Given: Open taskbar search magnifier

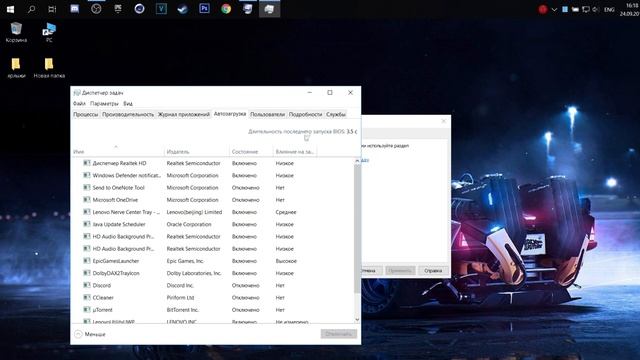Looking at the screenshot, I should (x=31, y=9).
